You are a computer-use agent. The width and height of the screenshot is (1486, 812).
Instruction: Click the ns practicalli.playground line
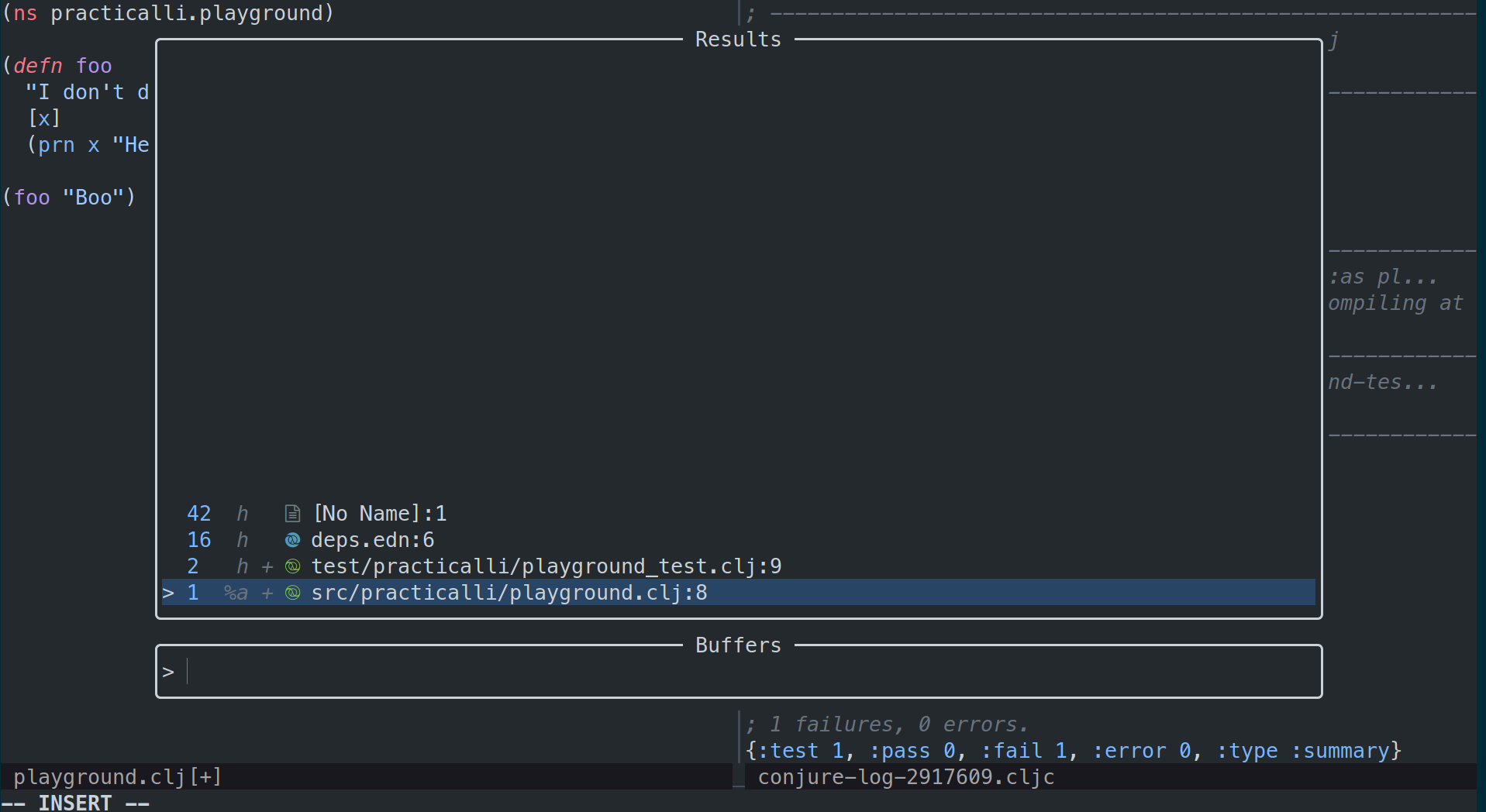click(x=168, y=13)
